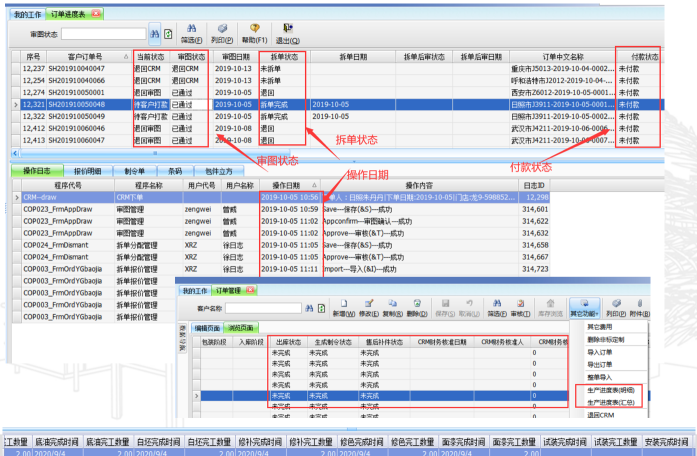Choose 导入订单 menu item

(x=600, y=352)
